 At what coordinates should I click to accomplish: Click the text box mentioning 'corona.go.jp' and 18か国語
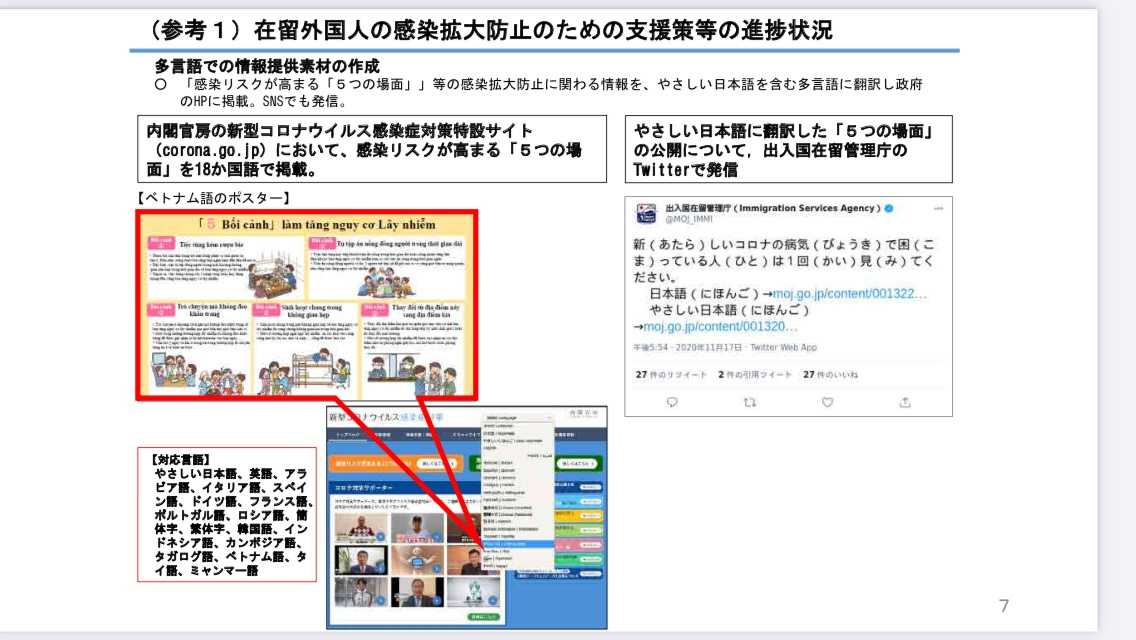click(372, 149)
